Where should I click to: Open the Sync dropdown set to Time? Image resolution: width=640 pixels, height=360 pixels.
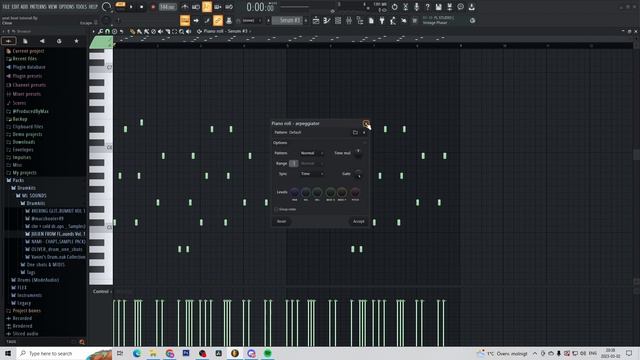tap(312, 174)
